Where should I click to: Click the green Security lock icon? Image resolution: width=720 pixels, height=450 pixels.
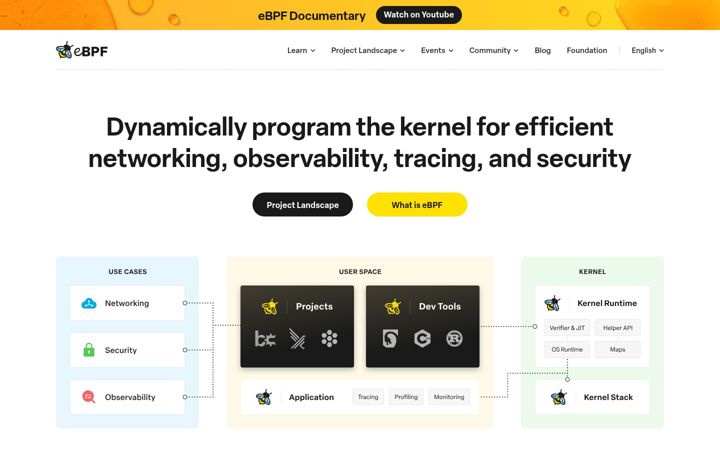coord(89,350)
